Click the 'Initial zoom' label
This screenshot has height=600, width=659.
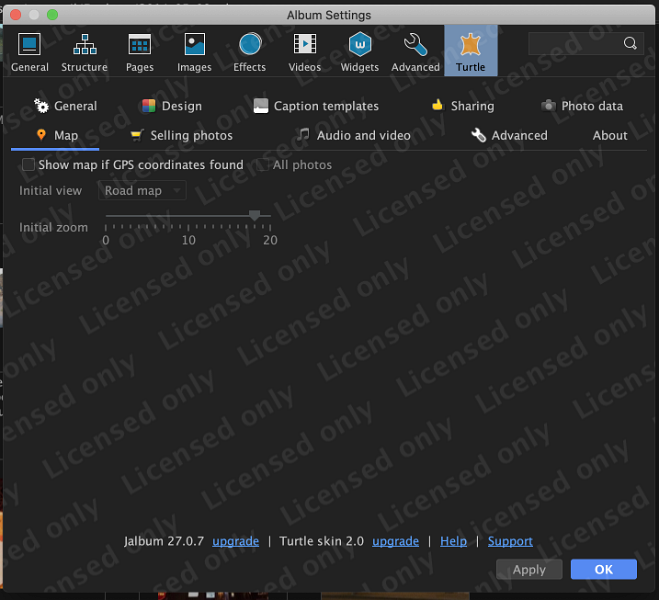53,227
